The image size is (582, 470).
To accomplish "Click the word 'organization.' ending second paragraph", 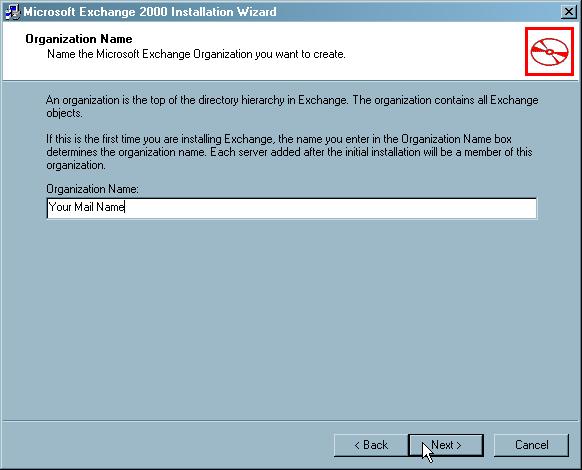I will [x=76, y=165].
